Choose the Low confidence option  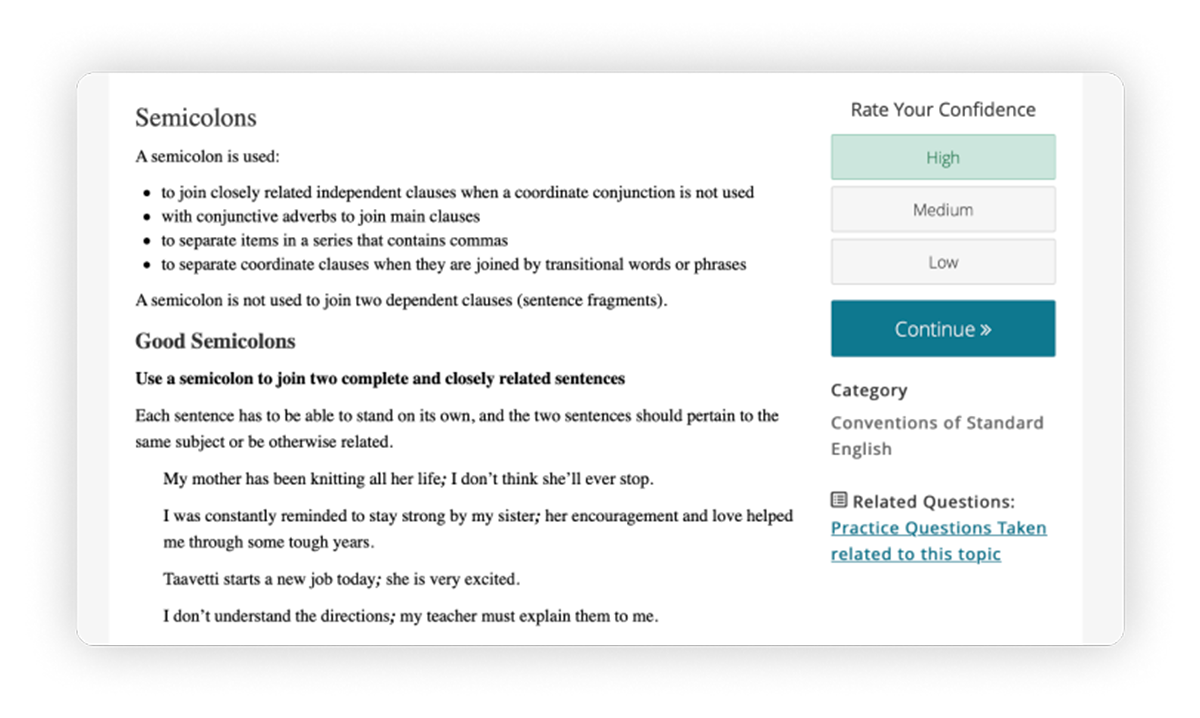click(942, 261)
